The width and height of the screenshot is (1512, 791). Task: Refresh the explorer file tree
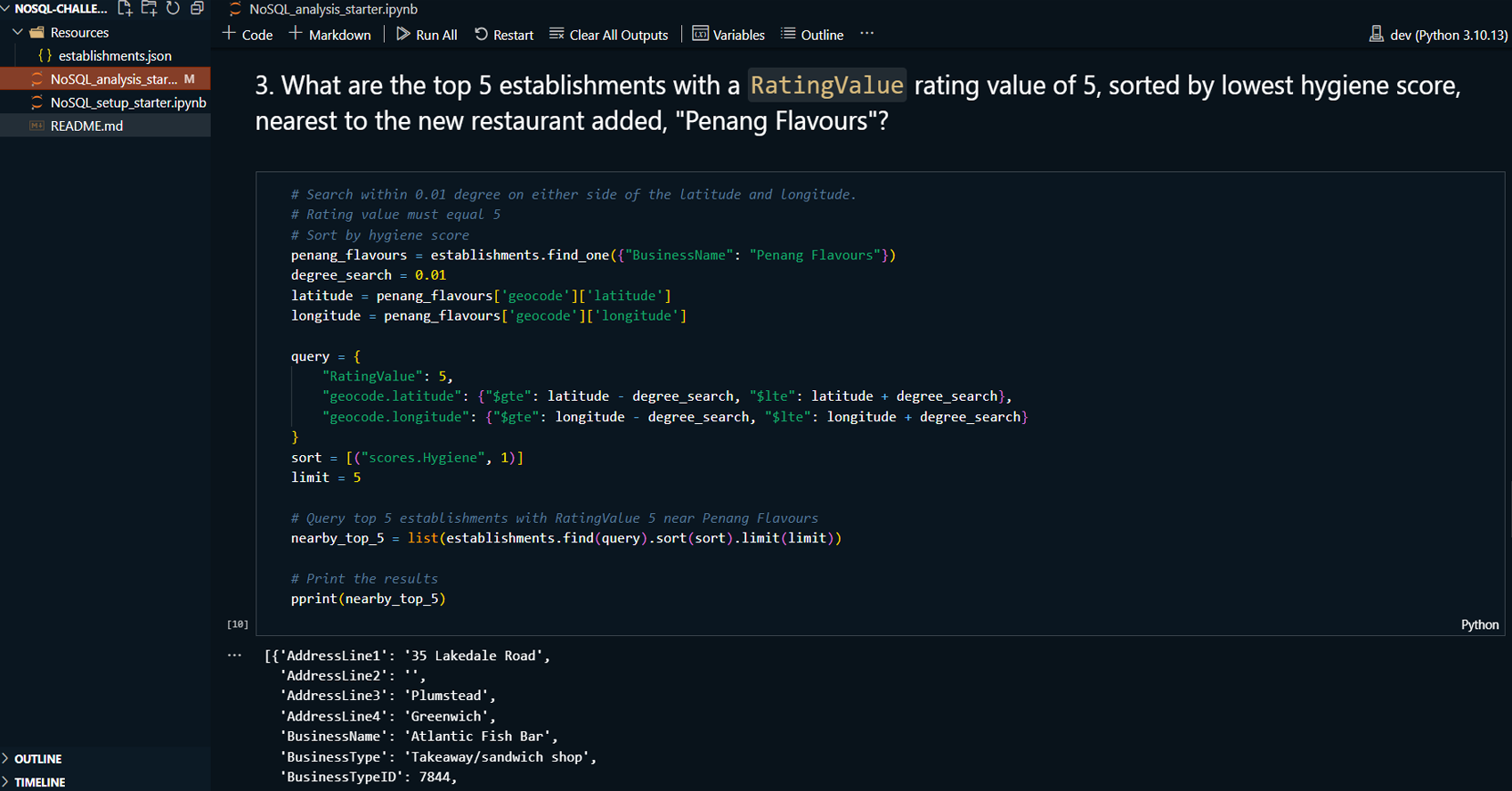pos(173,9)
